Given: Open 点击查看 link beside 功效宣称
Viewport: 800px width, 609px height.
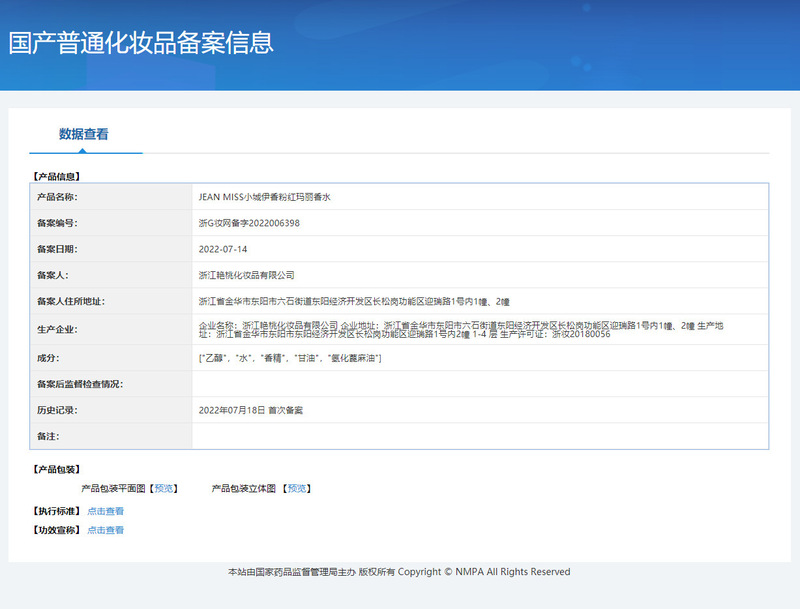Looking at the screenshot, I should pyautogui.click(x=106, y=530).
